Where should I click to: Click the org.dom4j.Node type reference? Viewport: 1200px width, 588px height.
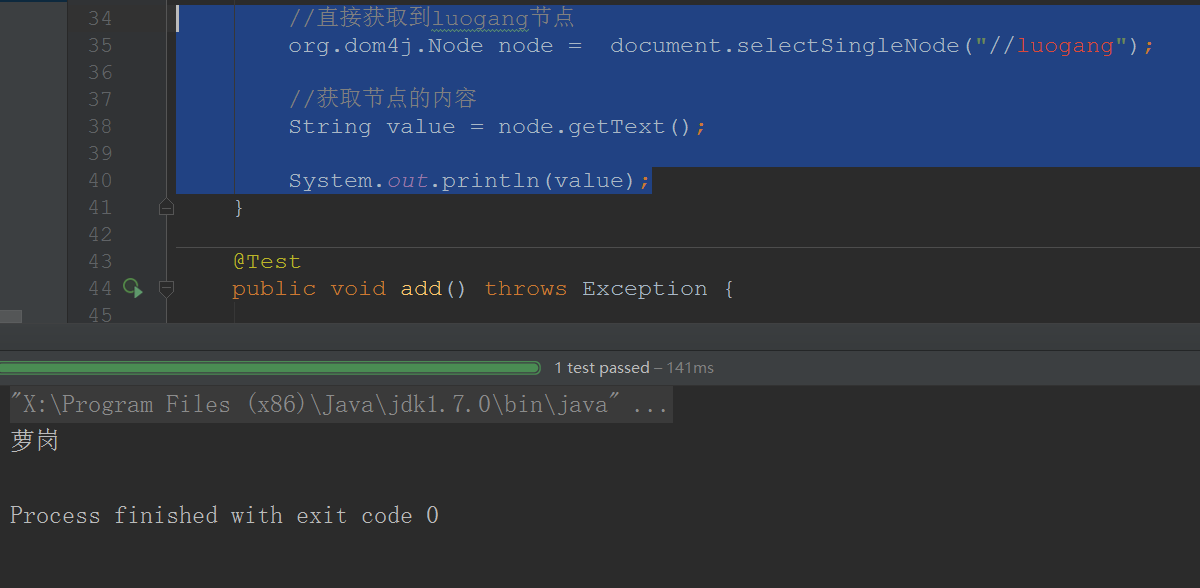point(386,45)
